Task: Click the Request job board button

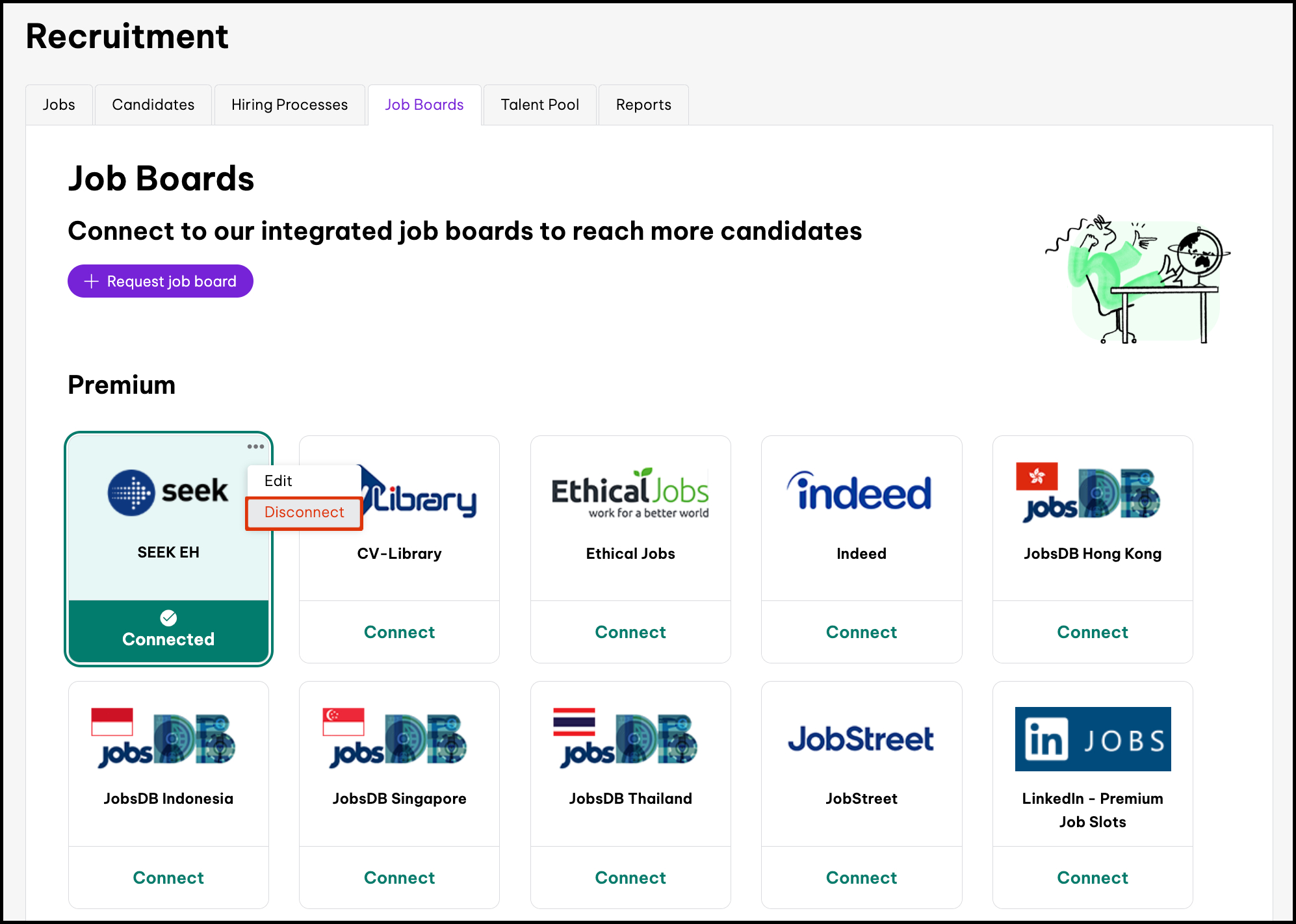Action: click(x=161, y=281)
